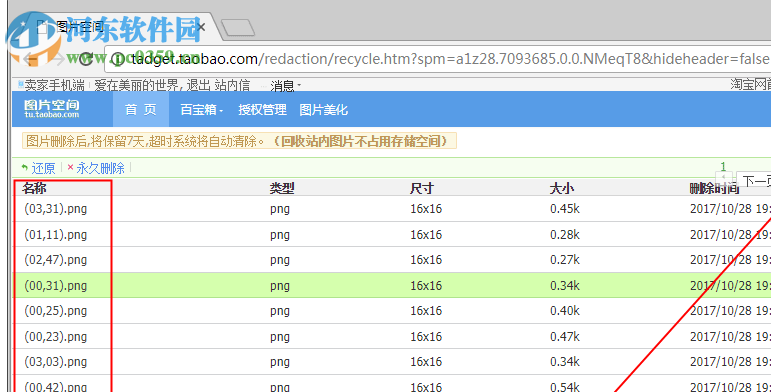Open the 图片美化 tab
771x392 pixels.
(324, 110)
